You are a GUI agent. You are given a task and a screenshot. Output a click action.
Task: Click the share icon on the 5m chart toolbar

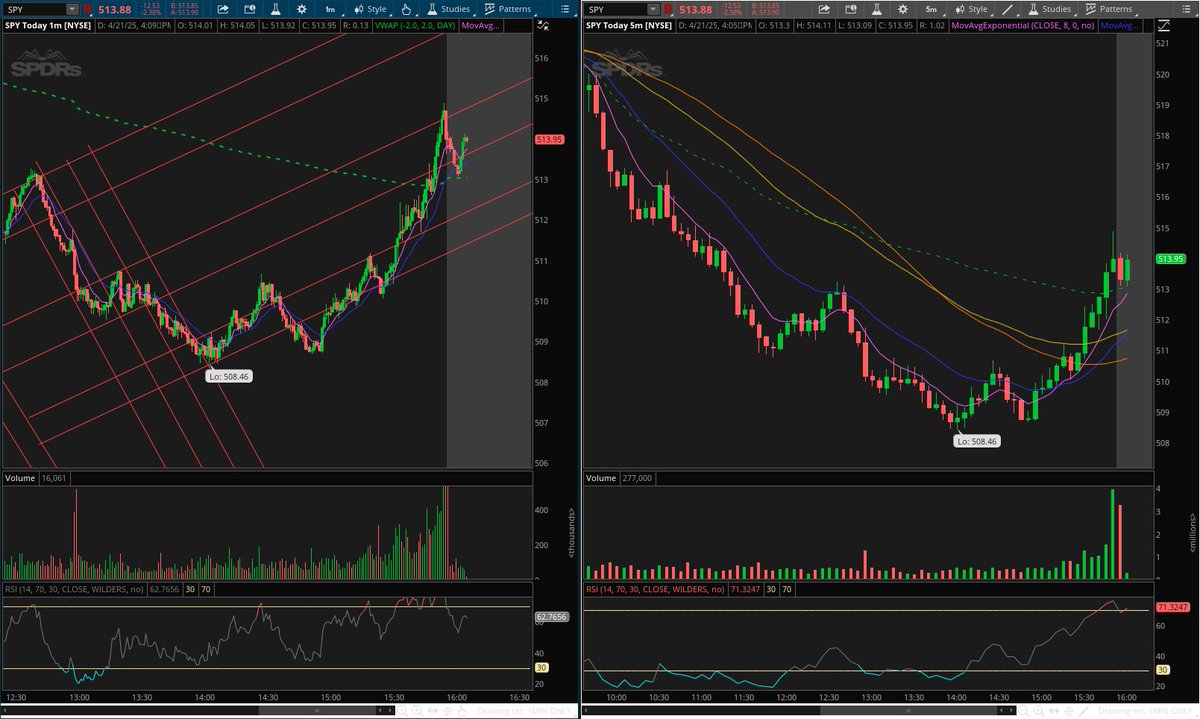click(824, 9)
